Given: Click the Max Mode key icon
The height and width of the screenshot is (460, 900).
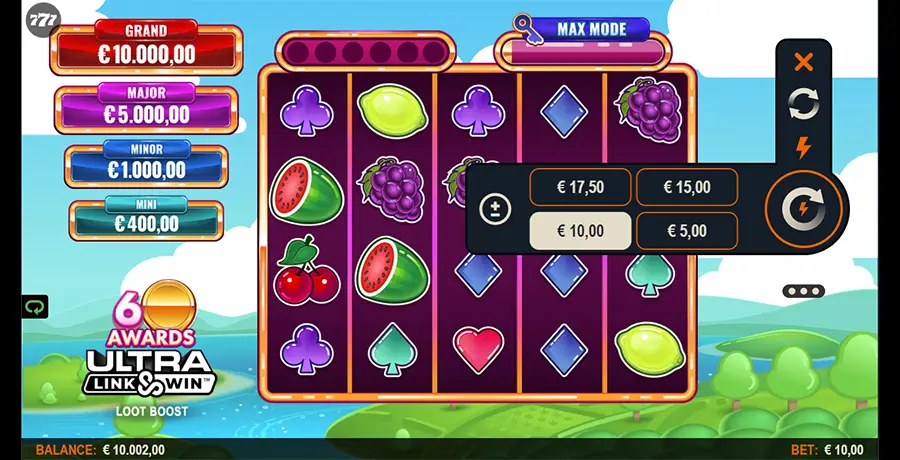Looking at the screenshot, I should click(x=528, y=29).
